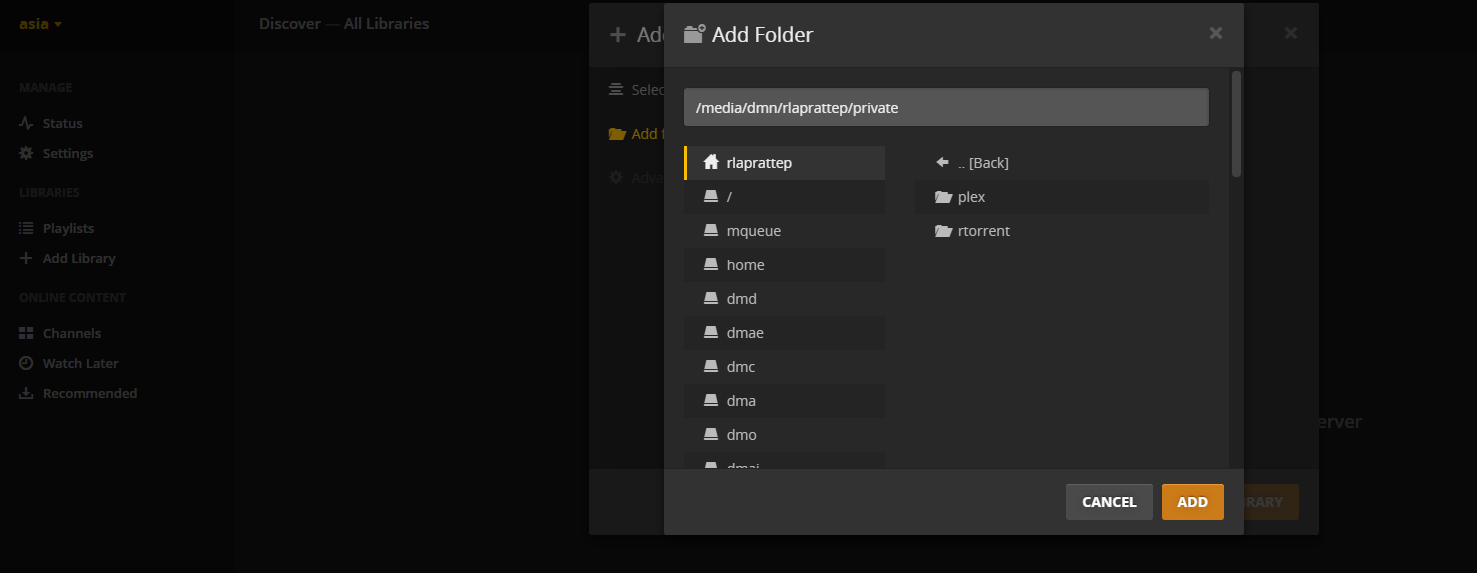Open the plex folder
The height and width of the screenshot is (573, 1477).
(1062, 197)
